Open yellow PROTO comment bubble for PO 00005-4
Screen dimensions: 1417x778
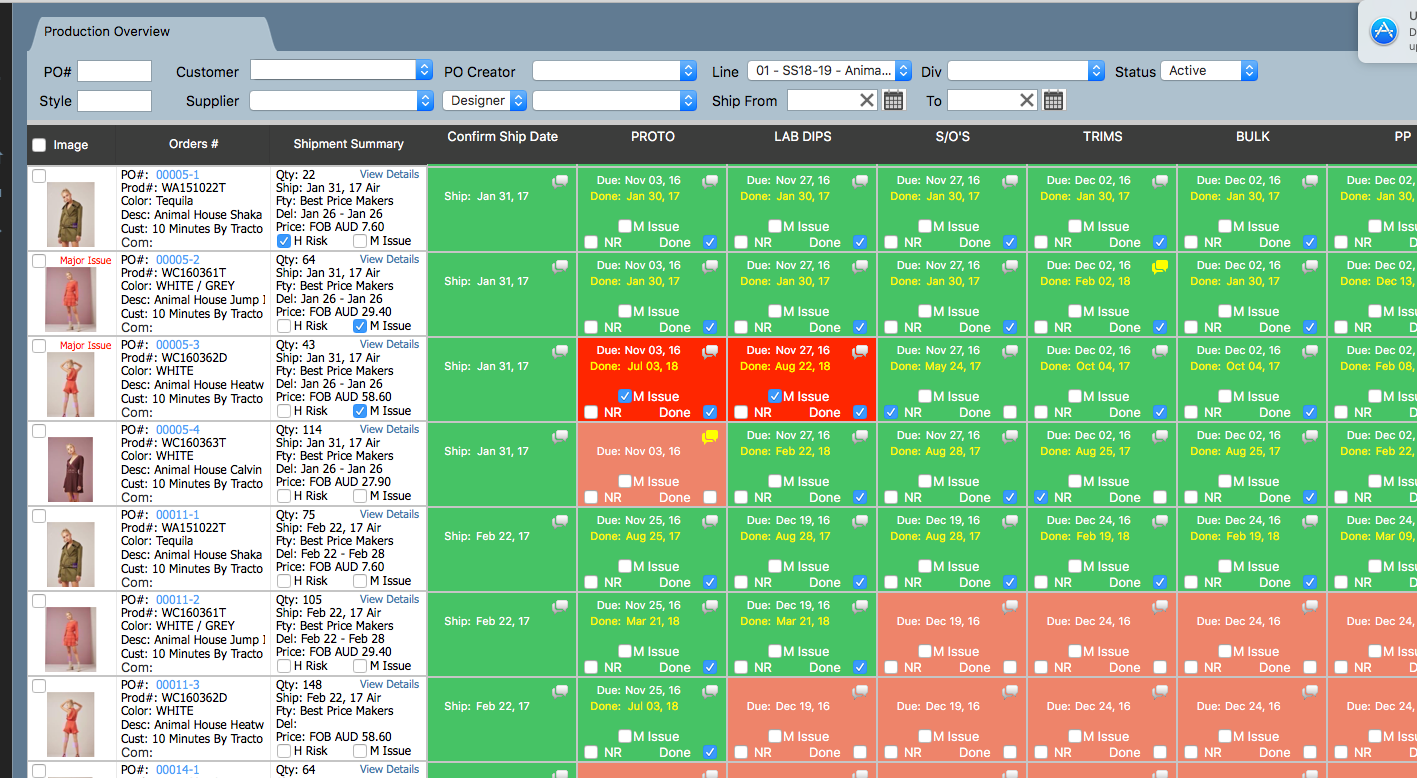coord(710,436)
